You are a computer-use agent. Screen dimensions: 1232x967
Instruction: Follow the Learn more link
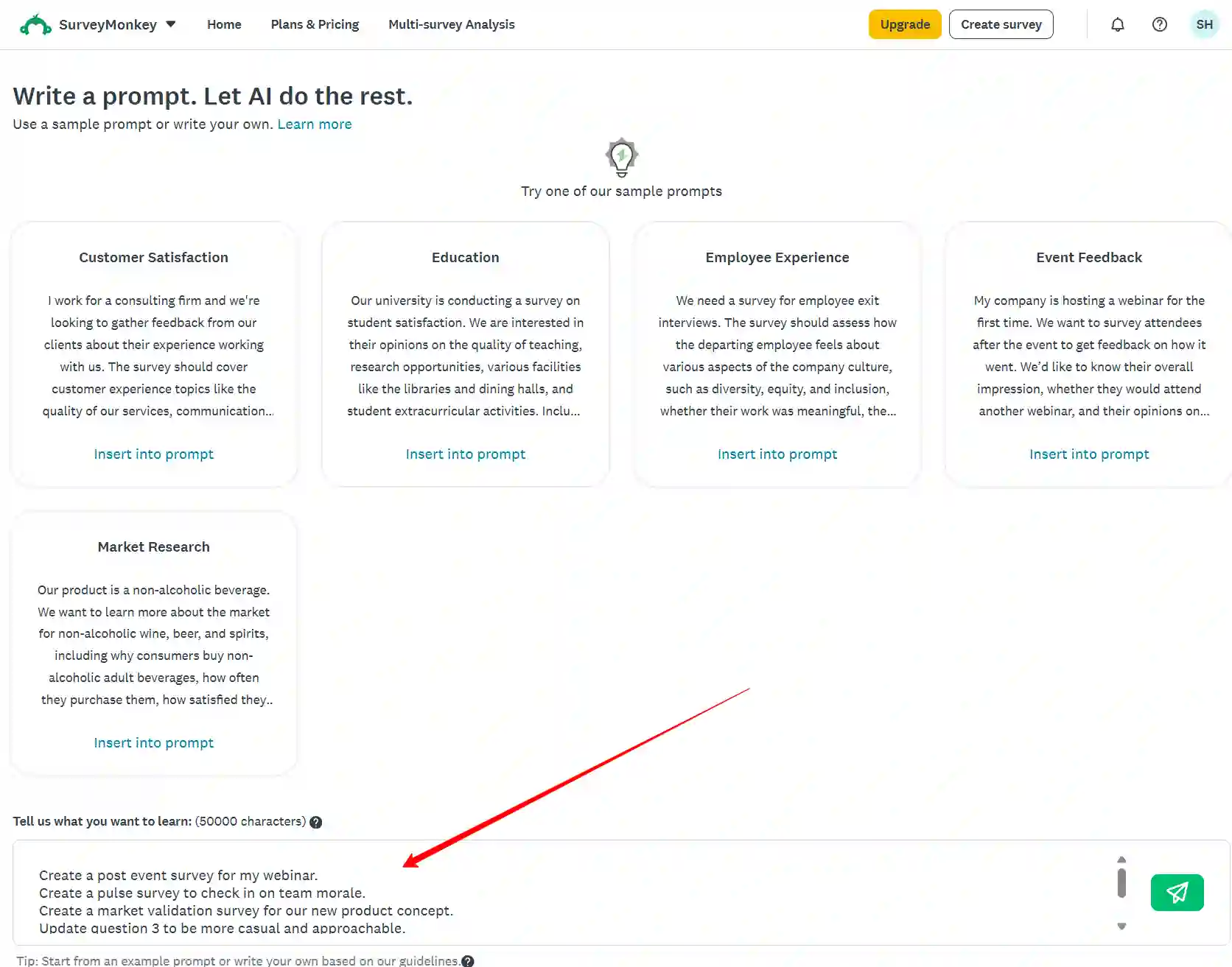pyautogui.click(x=315, y=124)
